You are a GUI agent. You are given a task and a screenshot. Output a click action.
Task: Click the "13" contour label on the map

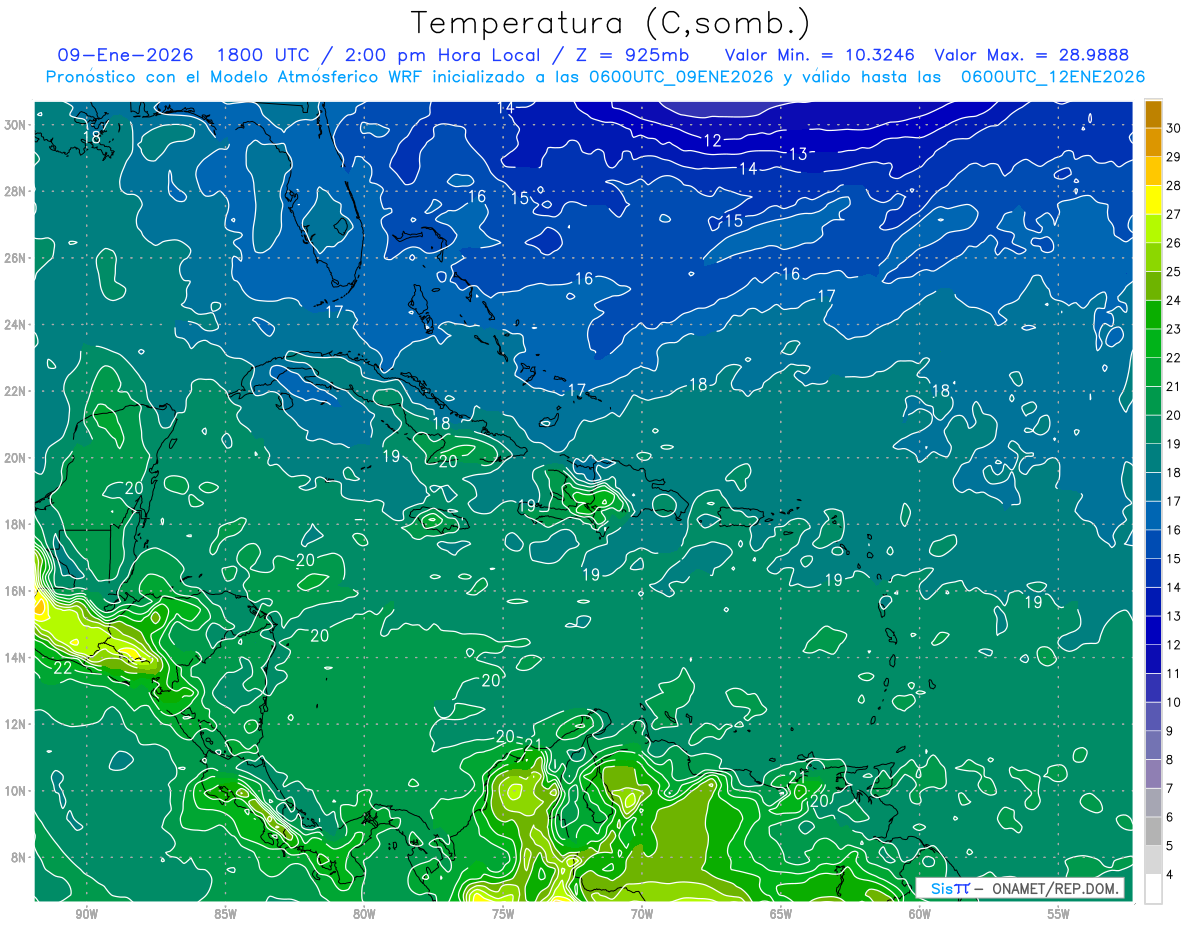pos(798,154)
